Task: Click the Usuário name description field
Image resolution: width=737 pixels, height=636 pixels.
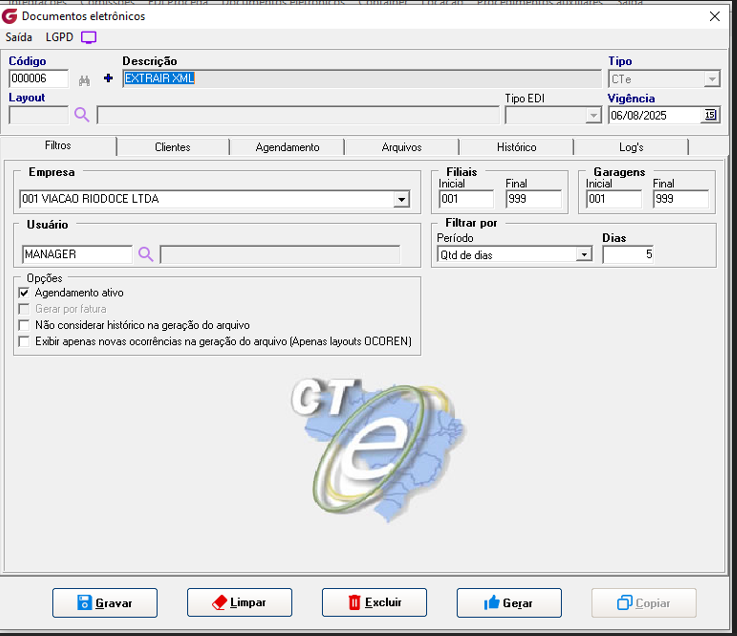Action: [x=280, y=254]
